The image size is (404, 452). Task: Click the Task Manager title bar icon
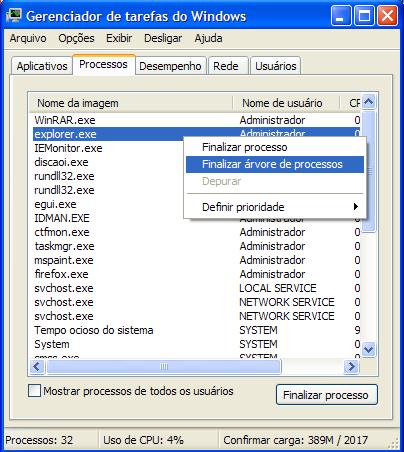pyautogui.click(x=14, y=16)
